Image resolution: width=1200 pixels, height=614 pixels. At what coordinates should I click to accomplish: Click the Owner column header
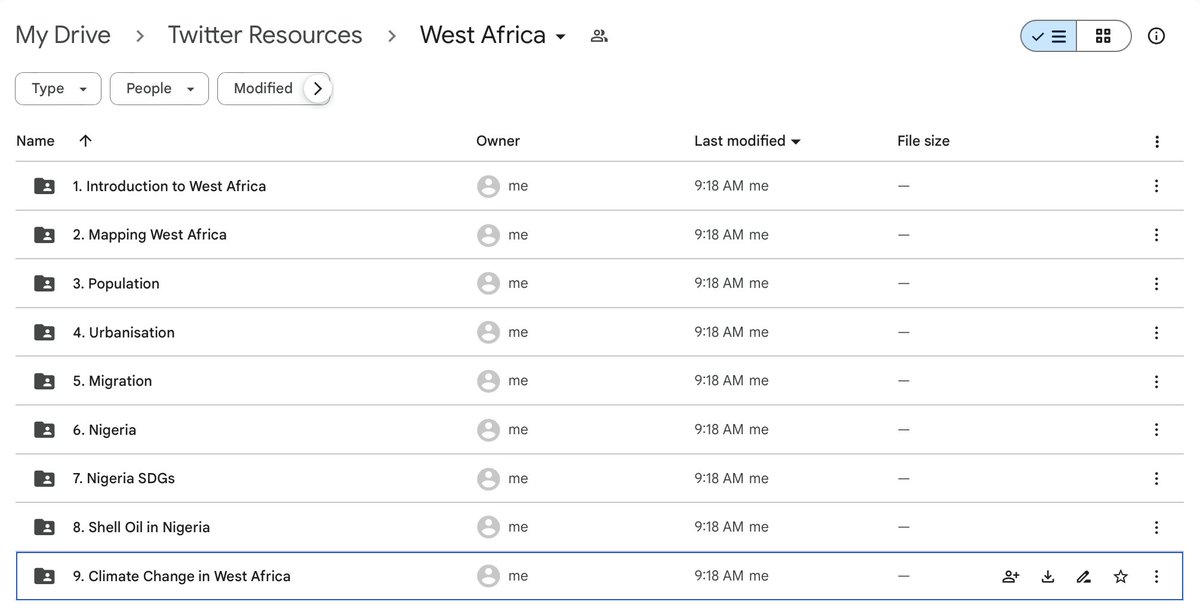pos(498,141)
